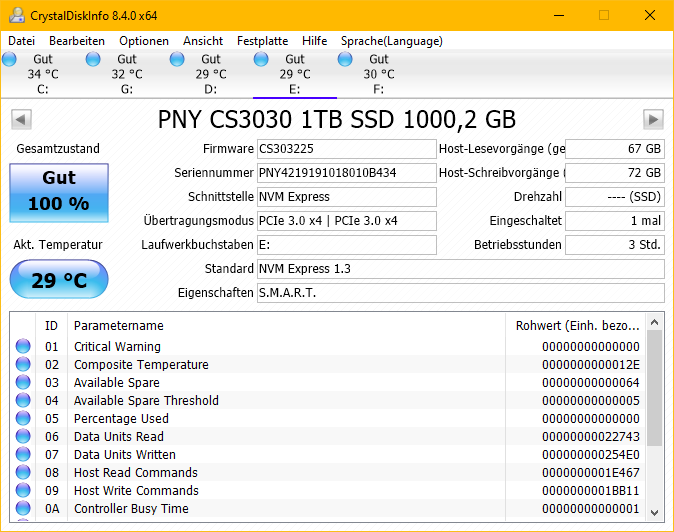Click status orb for Critical Warning row
This screenshot has width=674, height=532.
pyautogui.click(x=23, y=347)
